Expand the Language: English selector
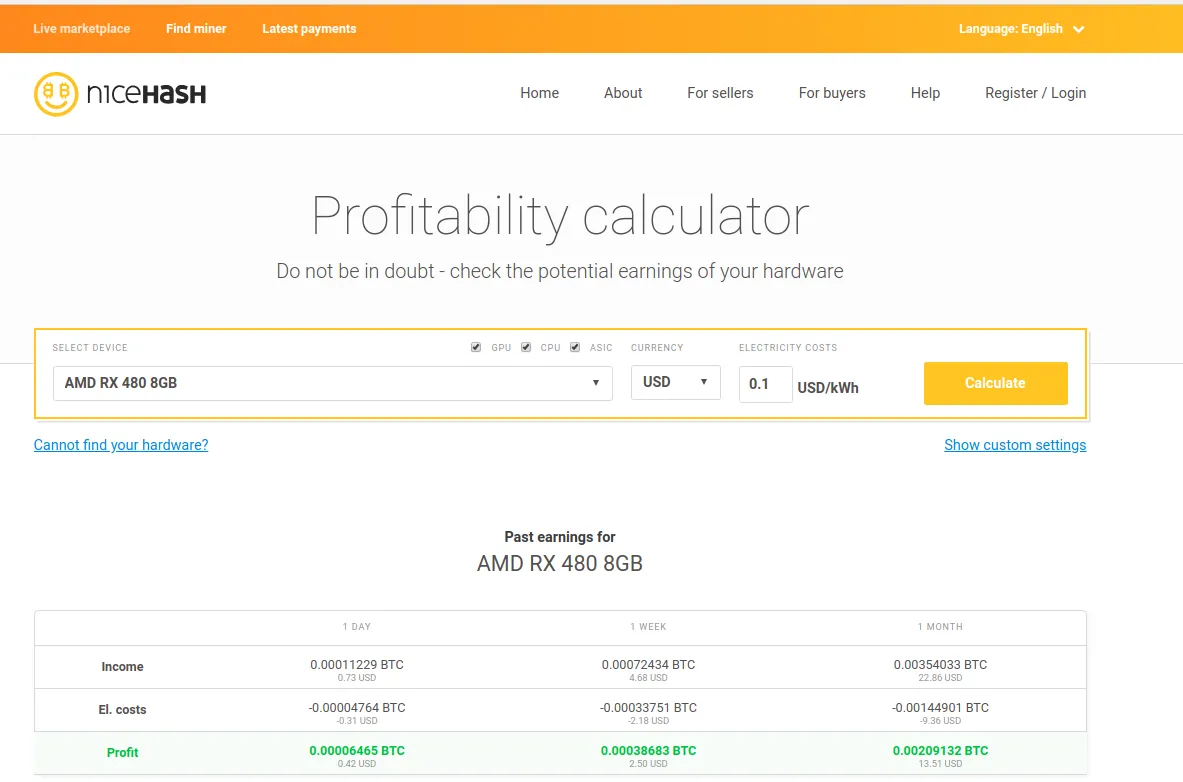 point(1022,29)
